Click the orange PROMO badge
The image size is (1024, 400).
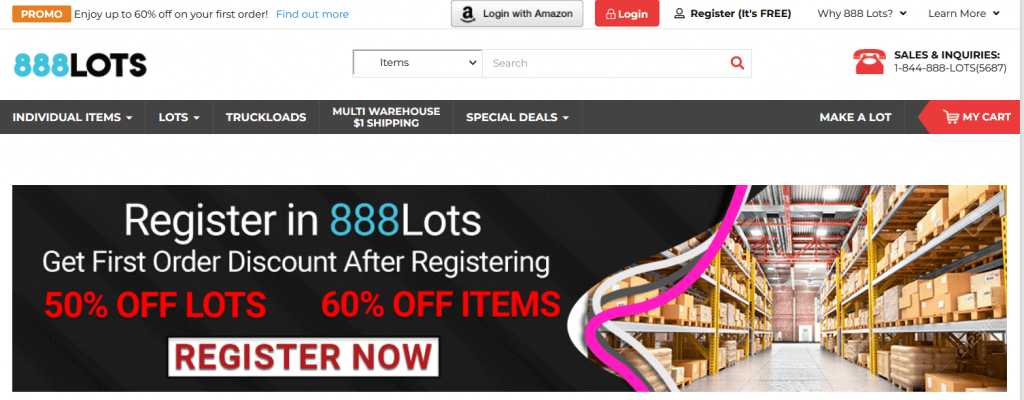(41, 14)
